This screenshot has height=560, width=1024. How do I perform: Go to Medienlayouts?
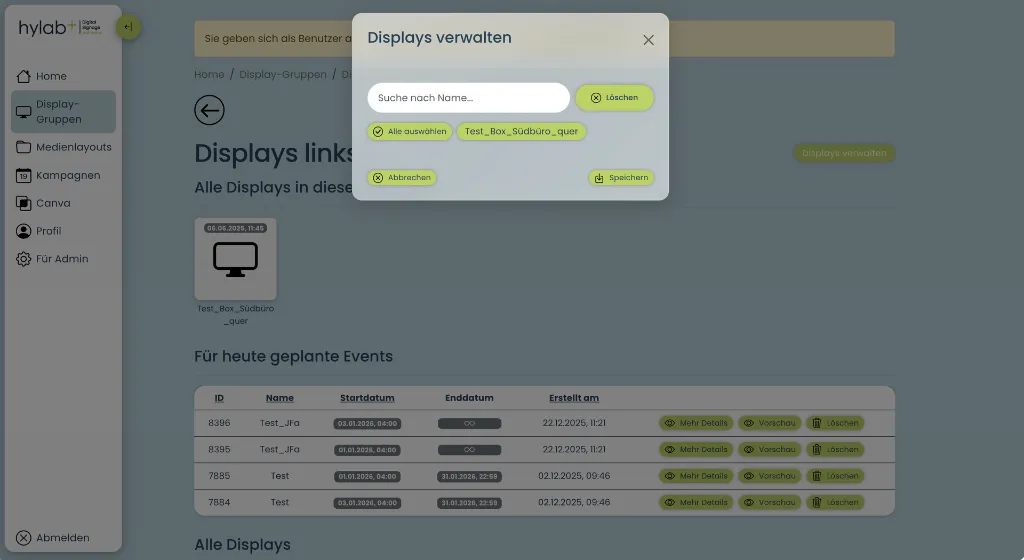point(63,147)
